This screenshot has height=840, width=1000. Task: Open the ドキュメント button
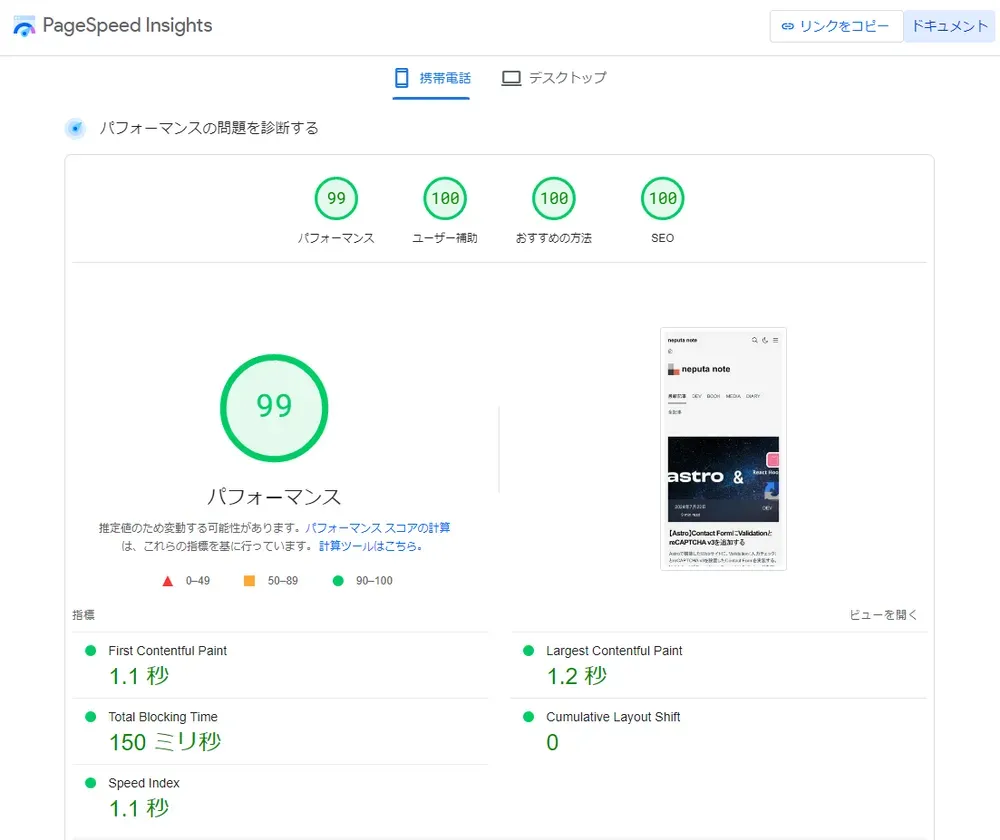(x=949, y=27)
